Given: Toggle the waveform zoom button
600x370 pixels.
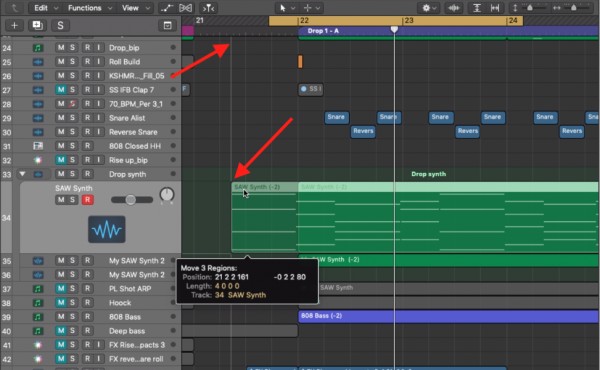Looking at the screenshot, I should tap(454, 8).
